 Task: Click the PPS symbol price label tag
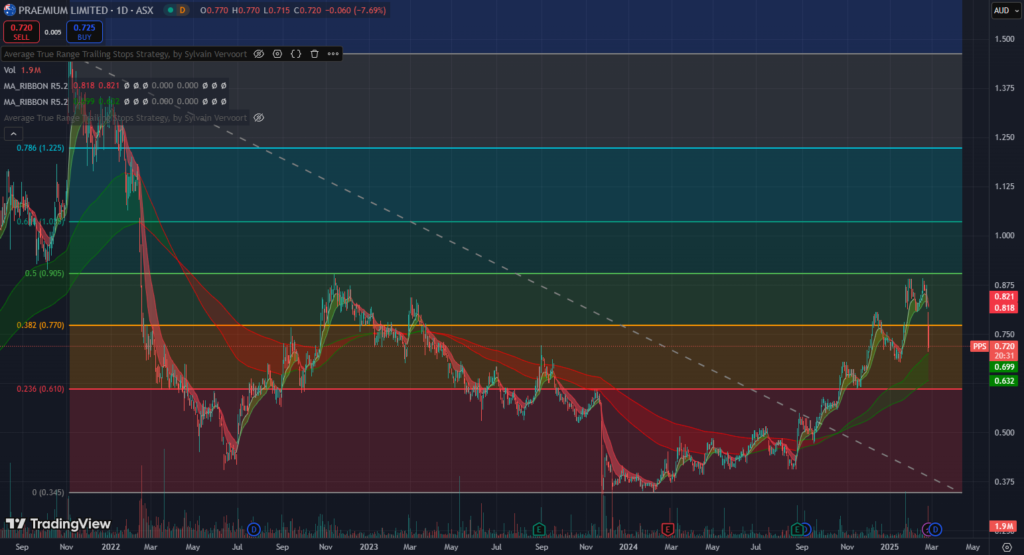(979, 347)
